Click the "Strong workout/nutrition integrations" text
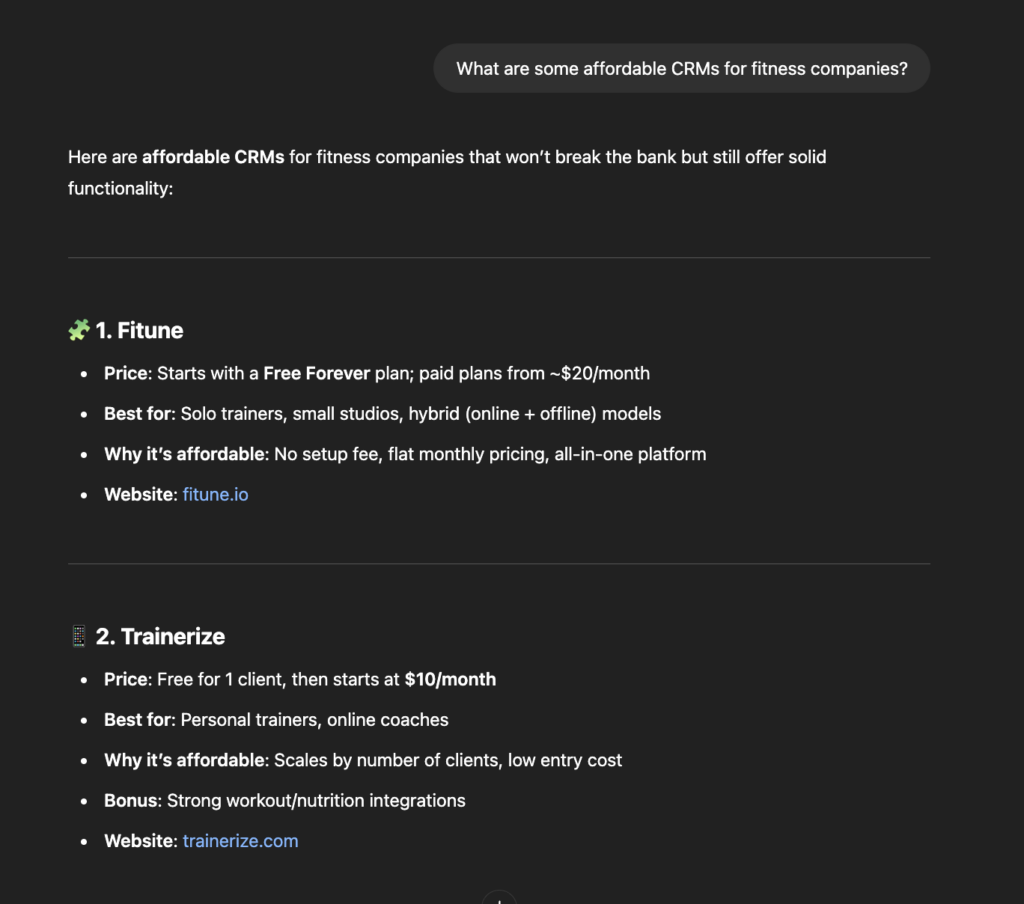This screenshot has width=1024, height=904. click(x=316, y=800)
